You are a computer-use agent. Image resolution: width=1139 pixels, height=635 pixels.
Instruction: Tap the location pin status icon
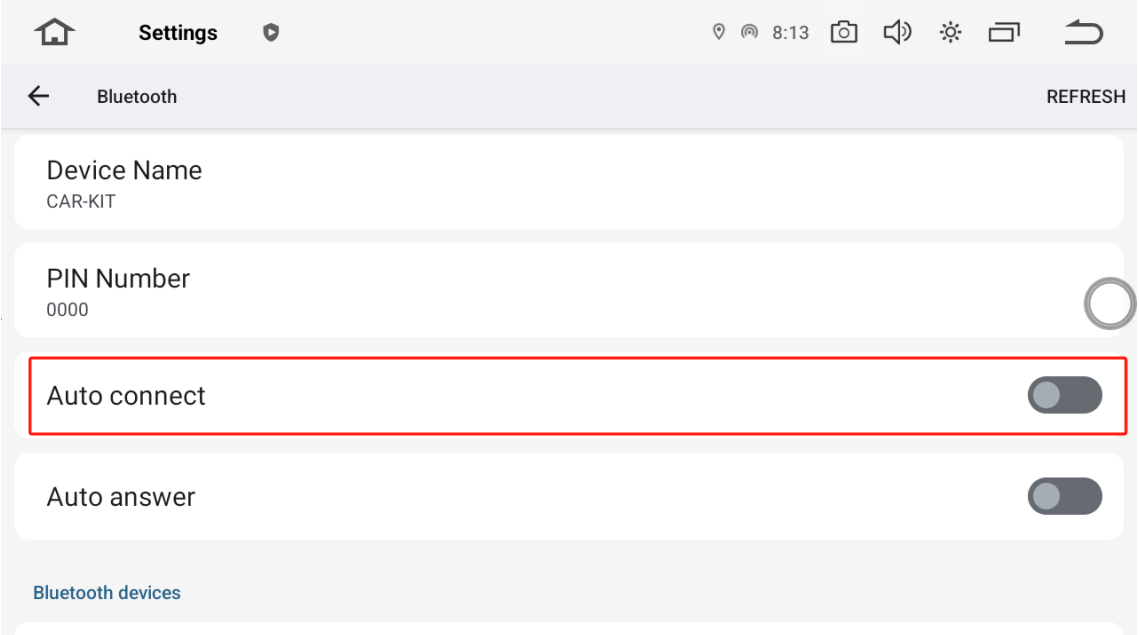click(x=718, y=33)
